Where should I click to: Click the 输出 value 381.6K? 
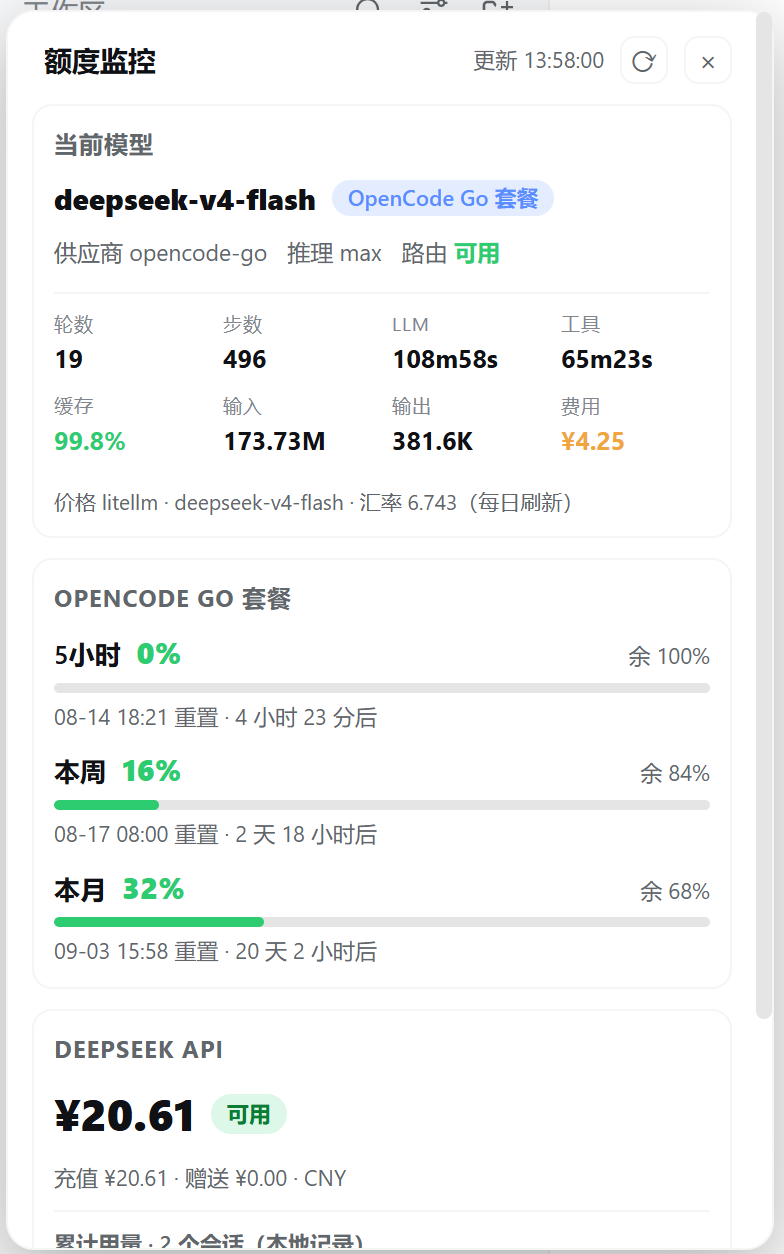click(433, 441)
